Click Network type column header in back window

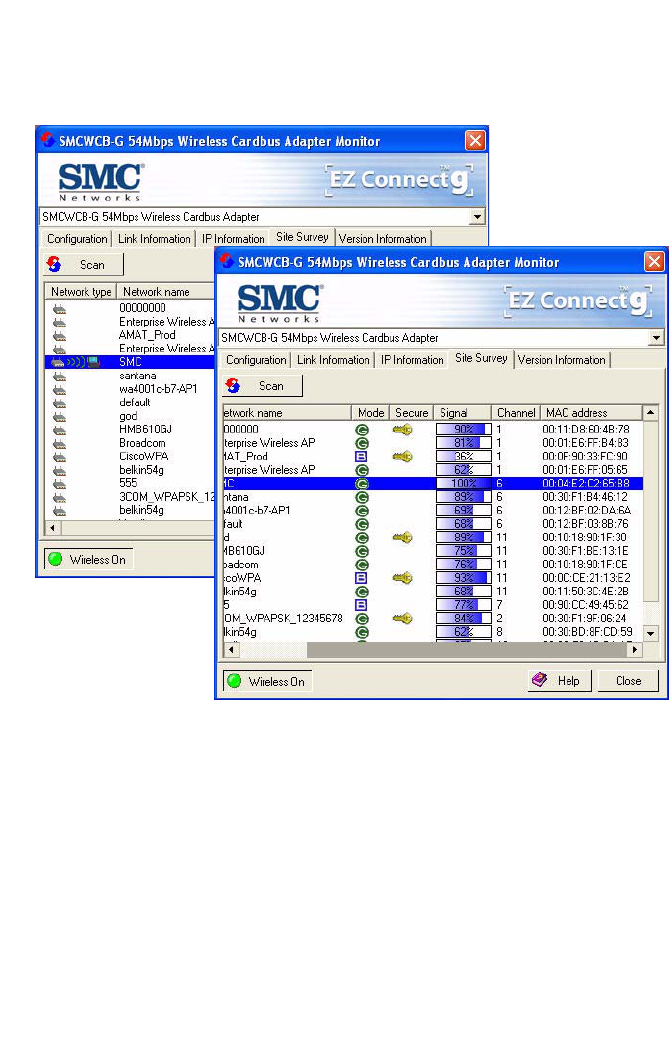pyautogui.click(x=81, y=291)
